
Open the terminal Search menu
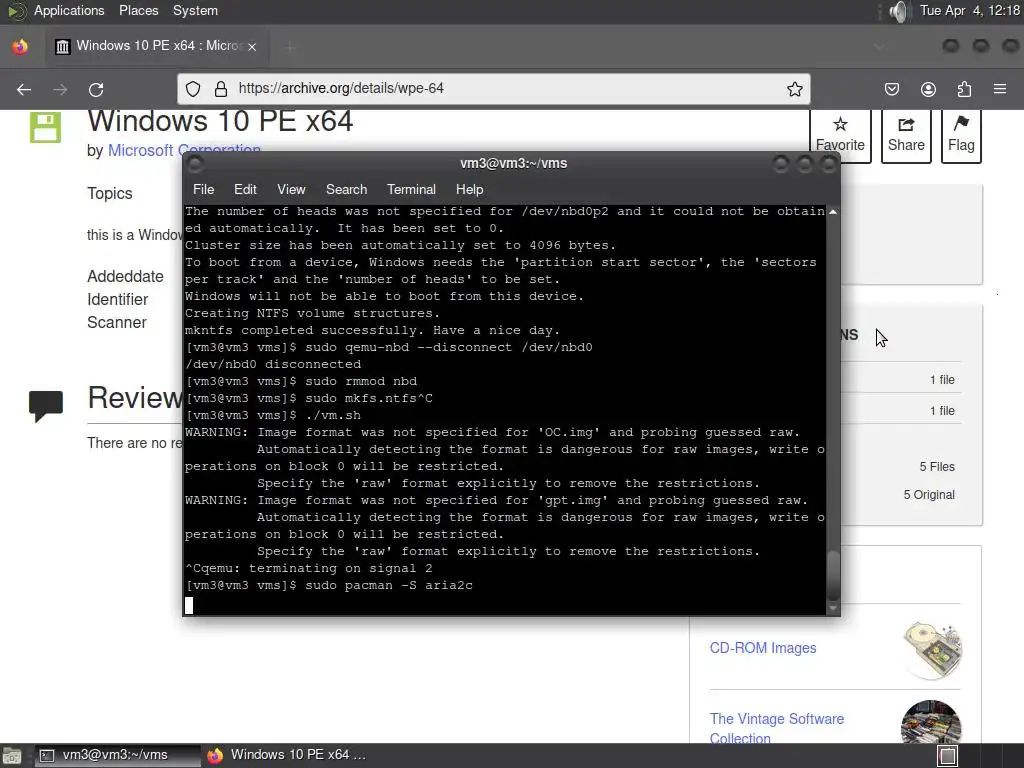click(x=346, y=189)
